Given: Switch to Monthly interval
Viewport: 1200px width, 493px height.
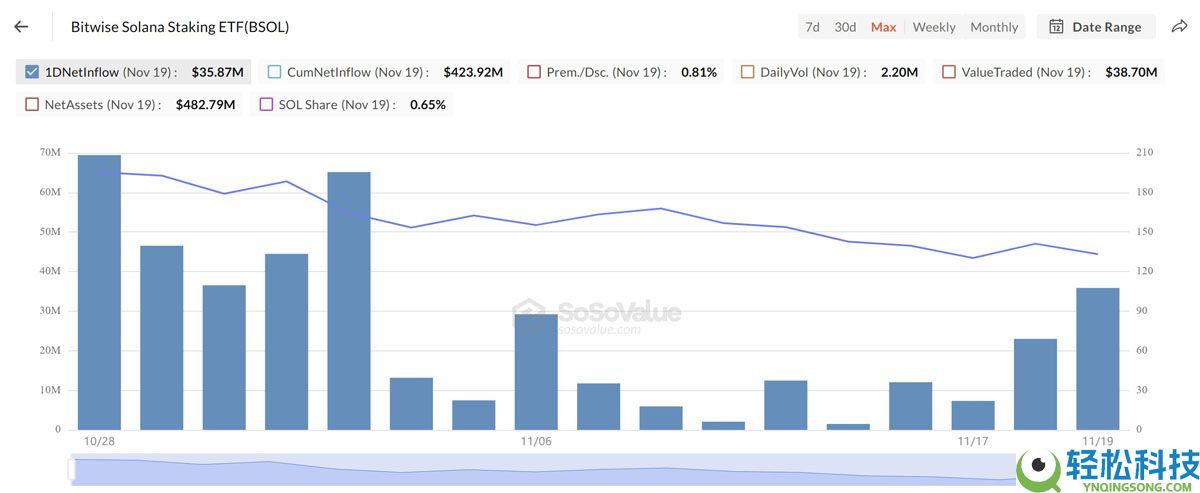Looking at the screenshot, I should [x=994, y=27].
